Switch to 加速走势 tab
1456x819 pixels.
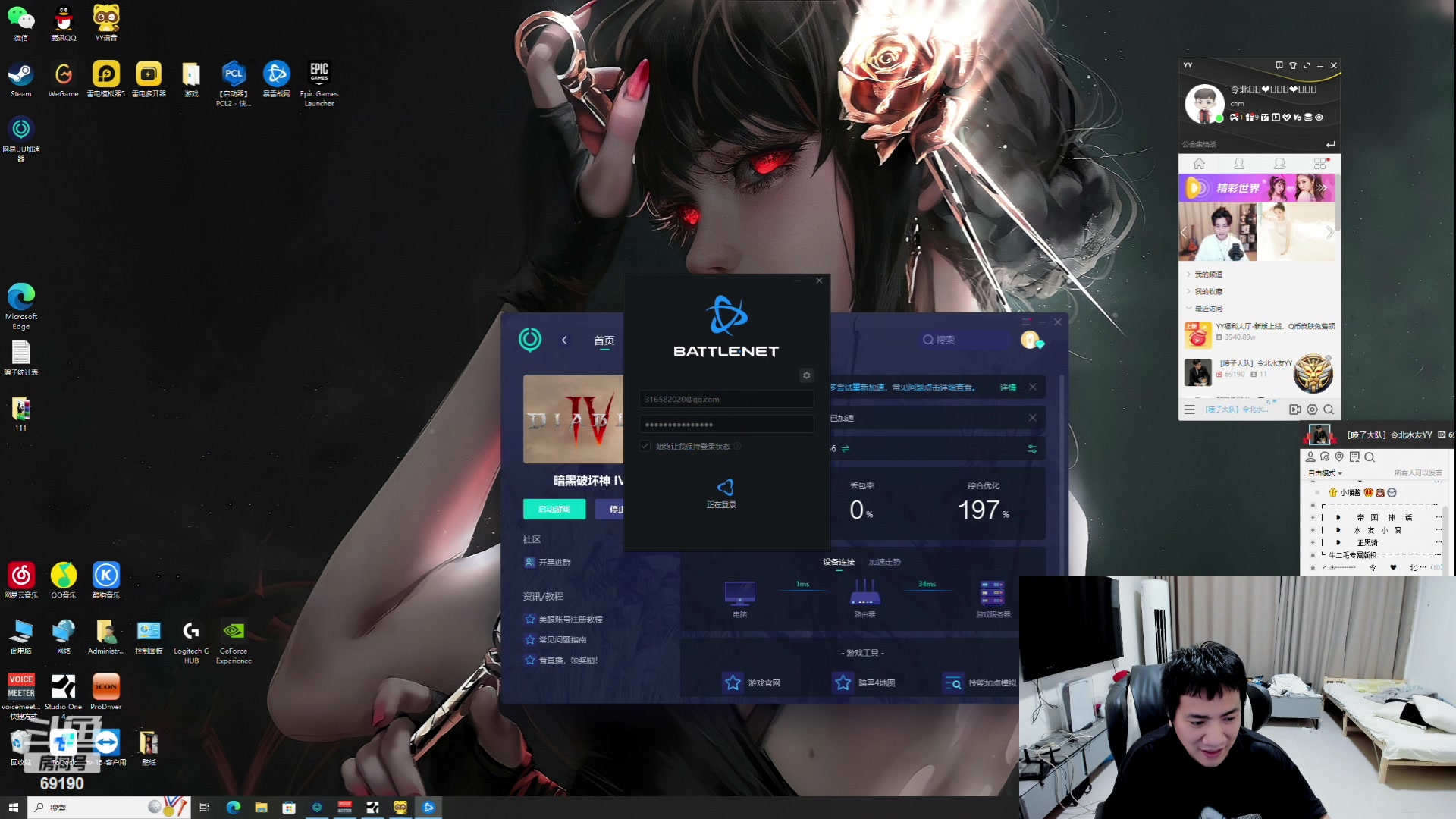tap(884, 562)
